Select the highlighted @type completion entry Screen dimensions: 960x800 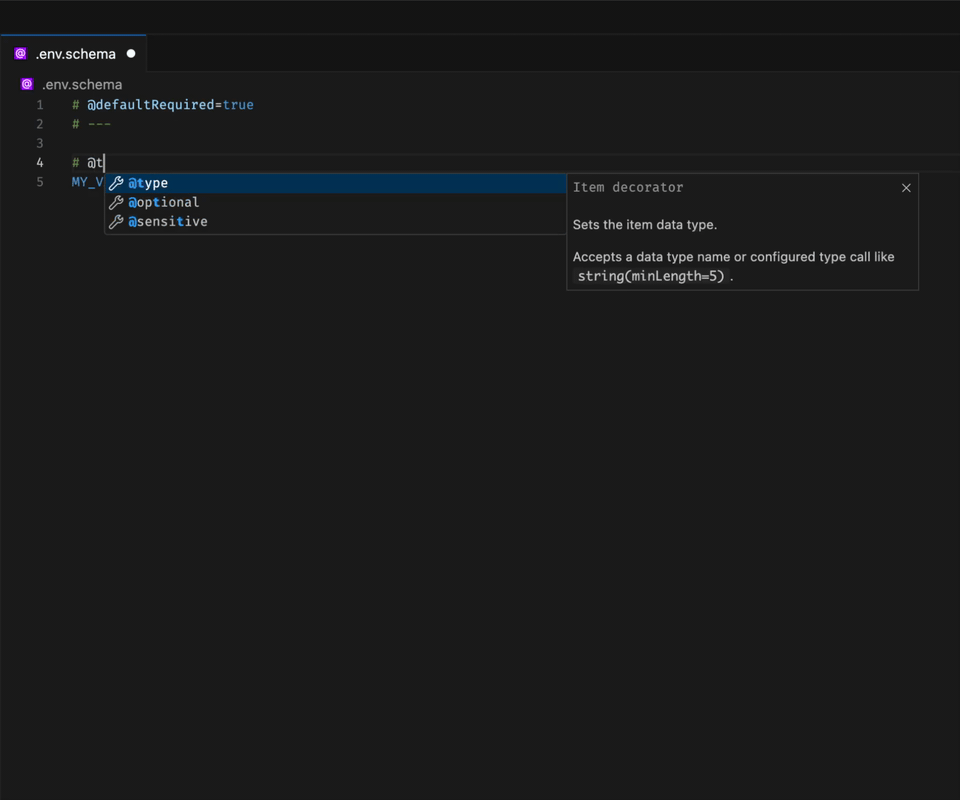click(148, 183)
